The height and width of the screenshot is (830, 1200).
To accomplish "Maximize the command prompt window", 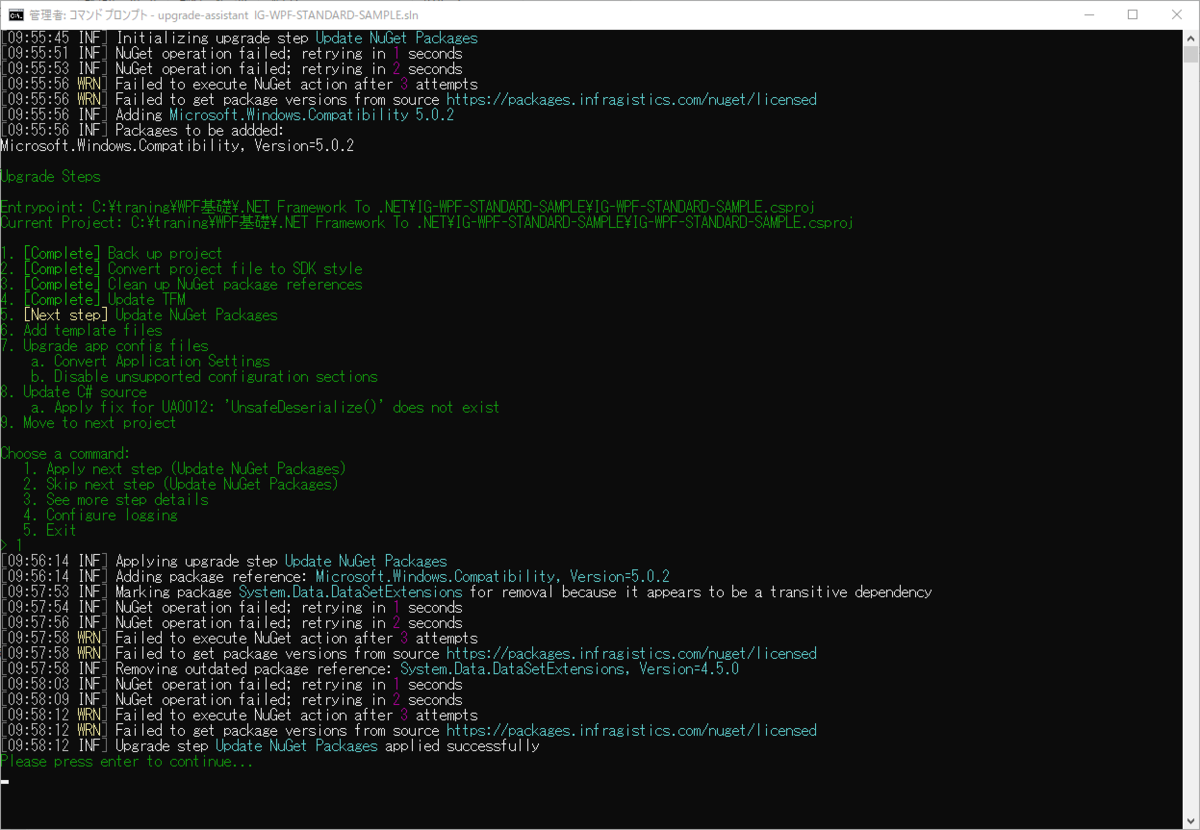I will pos(1133,15).
